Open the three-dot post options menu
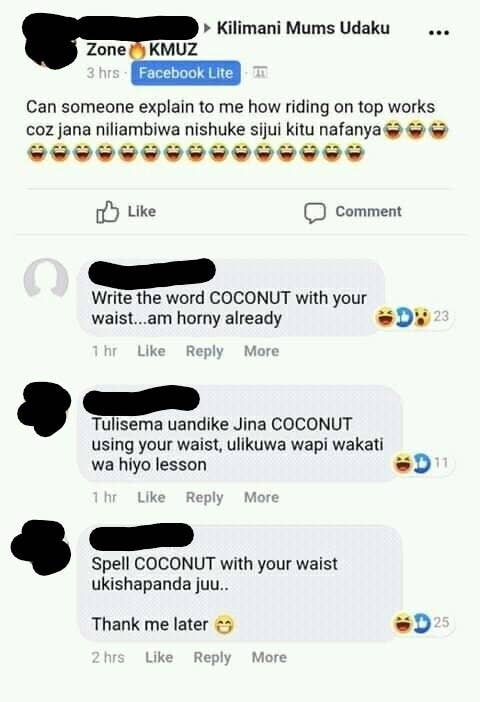This screenshot has height=702, width=480. (438, 33)
